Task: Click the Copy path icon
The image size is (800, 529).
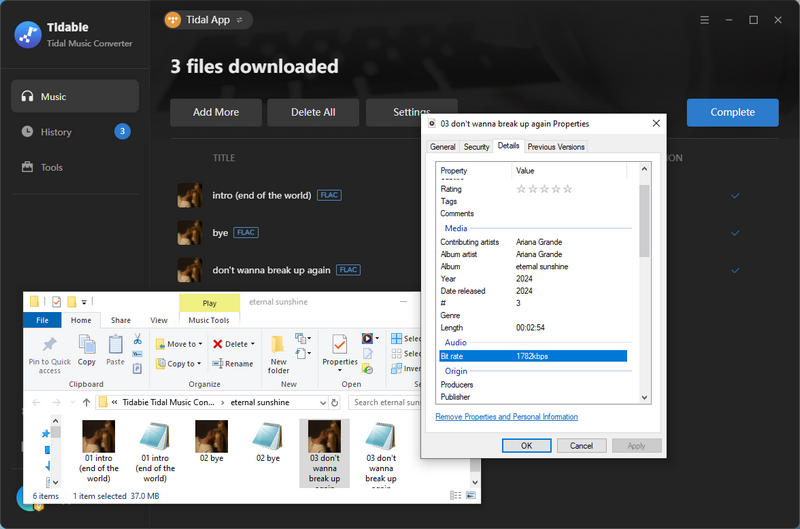Action: 137,354
